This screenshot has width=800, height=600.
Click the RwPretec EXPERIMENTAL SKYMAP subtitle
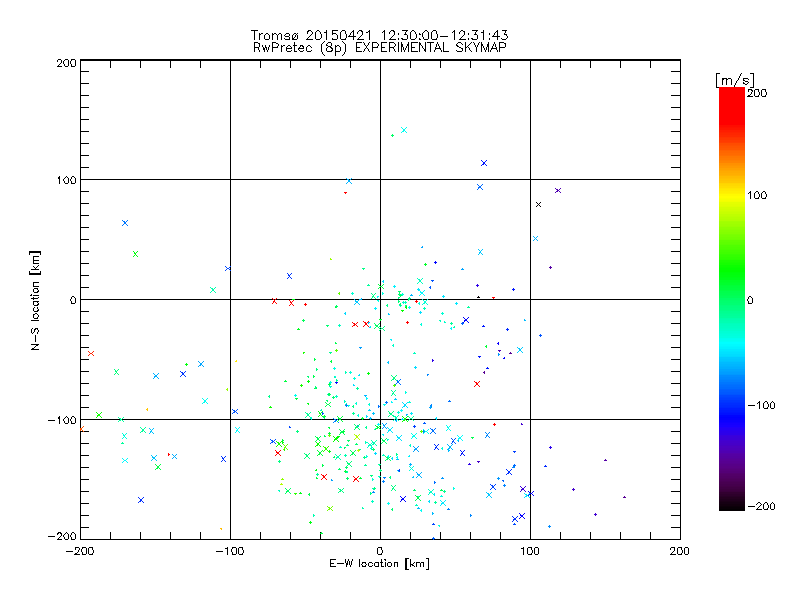click(380, 47)
